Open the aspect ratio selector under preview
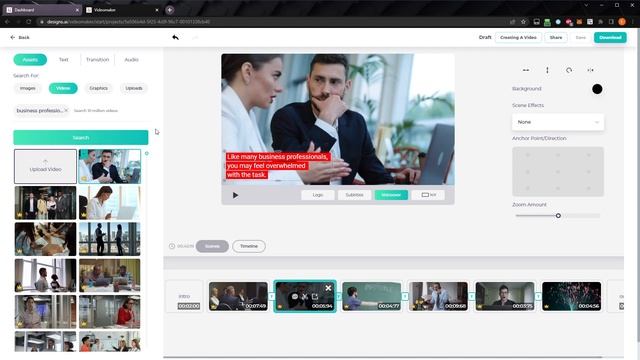This screenshot has height=360, width=640. click(429, 195)
